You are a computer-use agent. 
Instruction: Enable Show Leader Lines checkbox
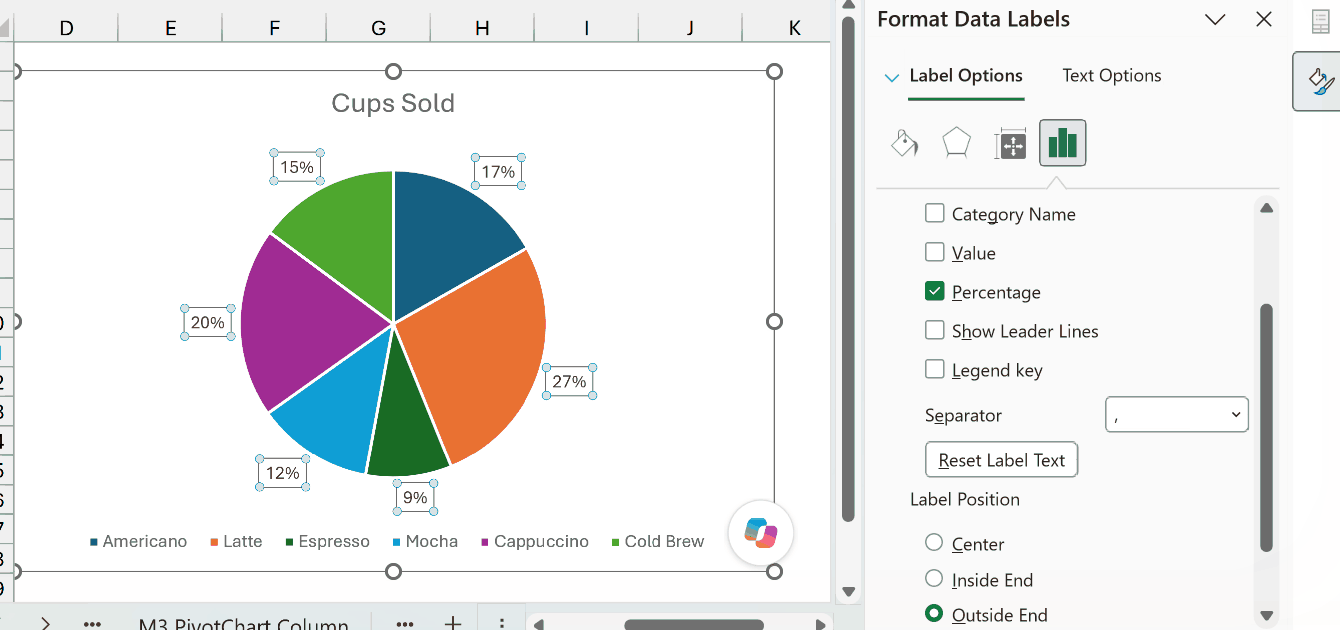pos(935,330)
